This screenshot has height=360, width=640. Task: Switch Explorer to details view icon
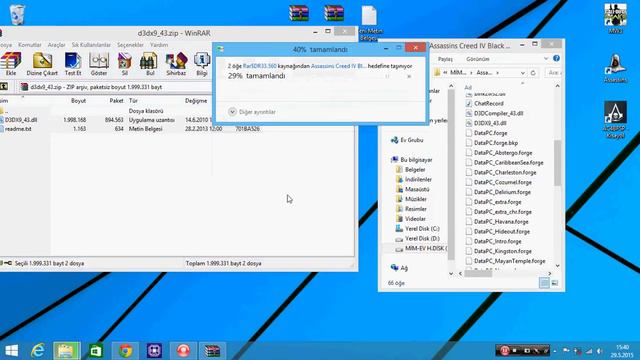[544, 282]
